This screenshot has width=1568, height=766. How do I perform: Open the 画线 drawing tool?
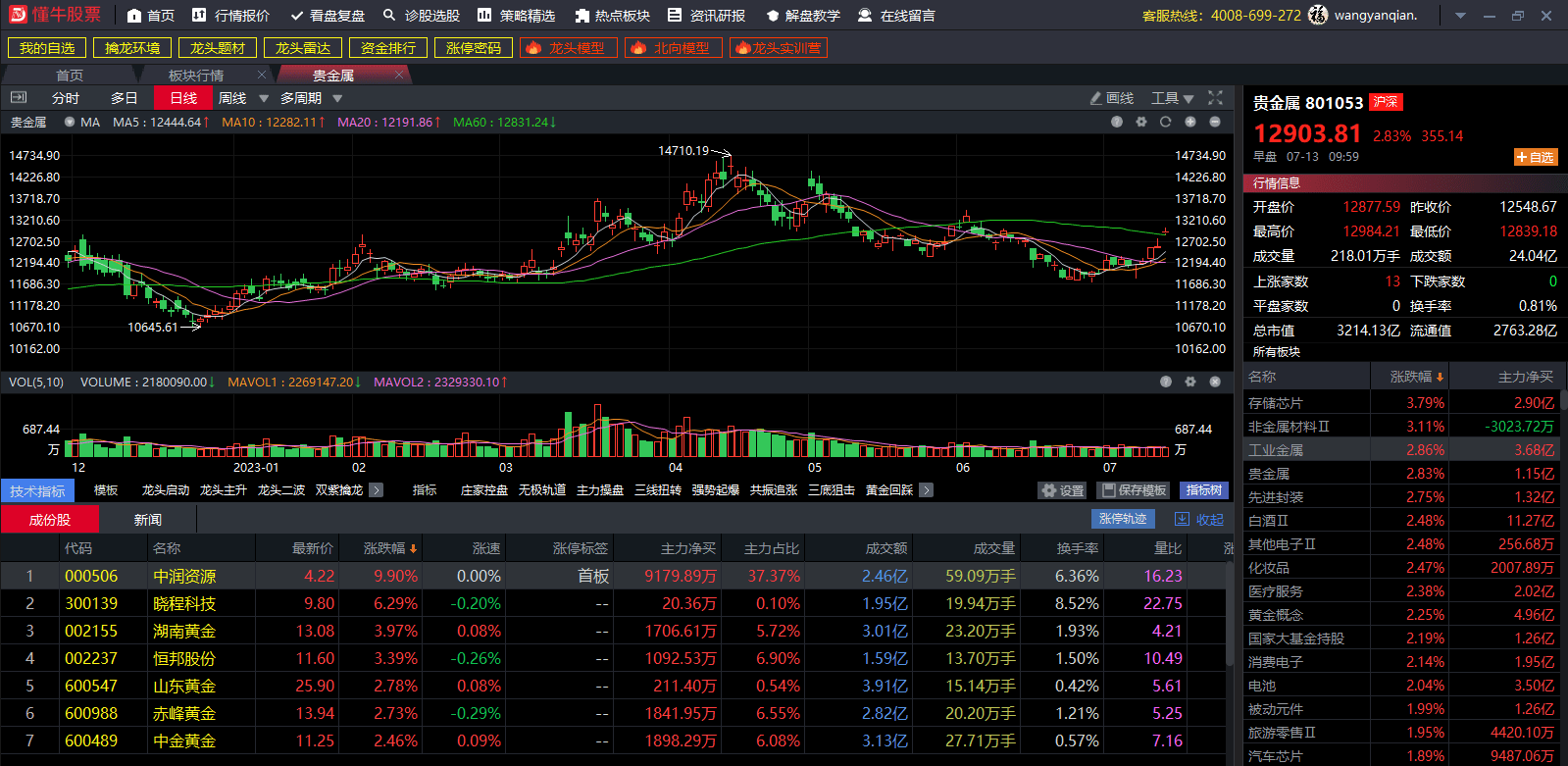(1111, 98)
